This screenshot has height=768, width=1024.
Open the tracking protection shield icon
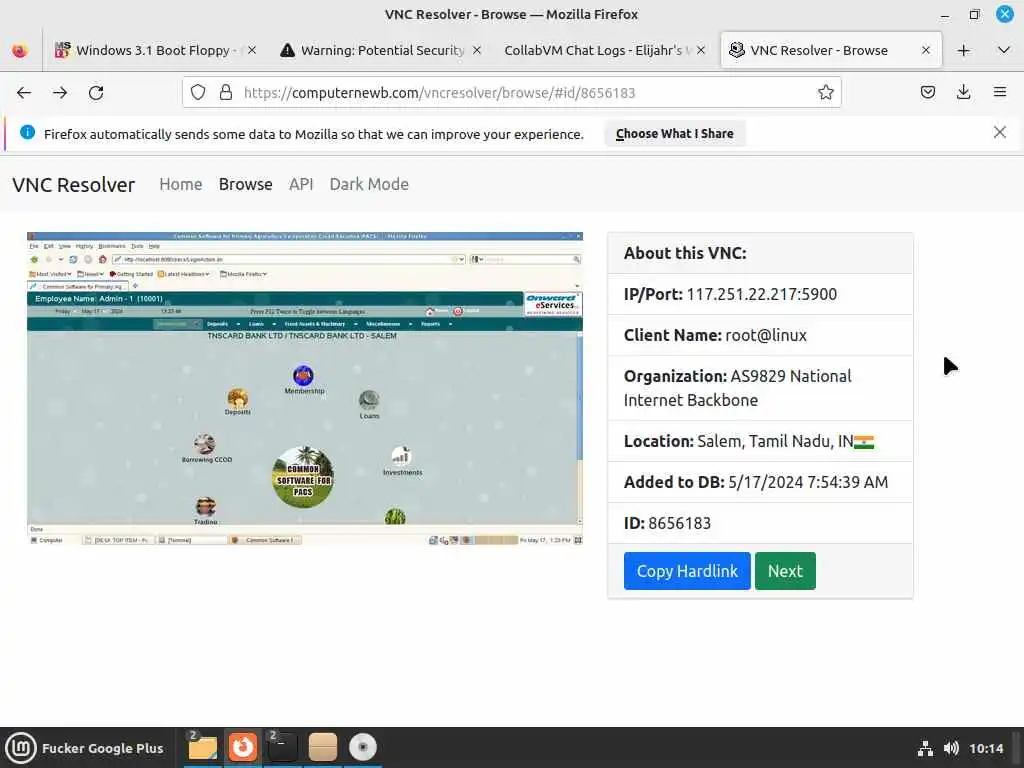pos(198,93)
